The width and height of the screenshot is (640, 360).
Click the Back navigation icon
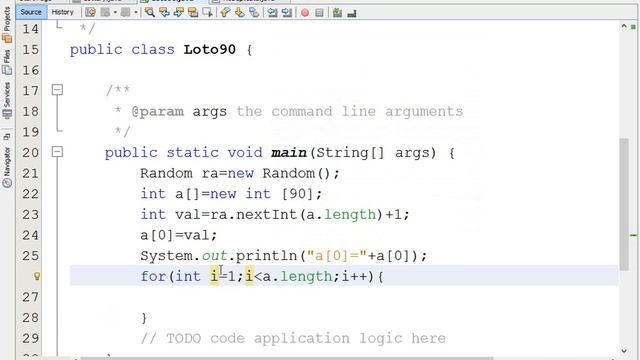point(105,13)
